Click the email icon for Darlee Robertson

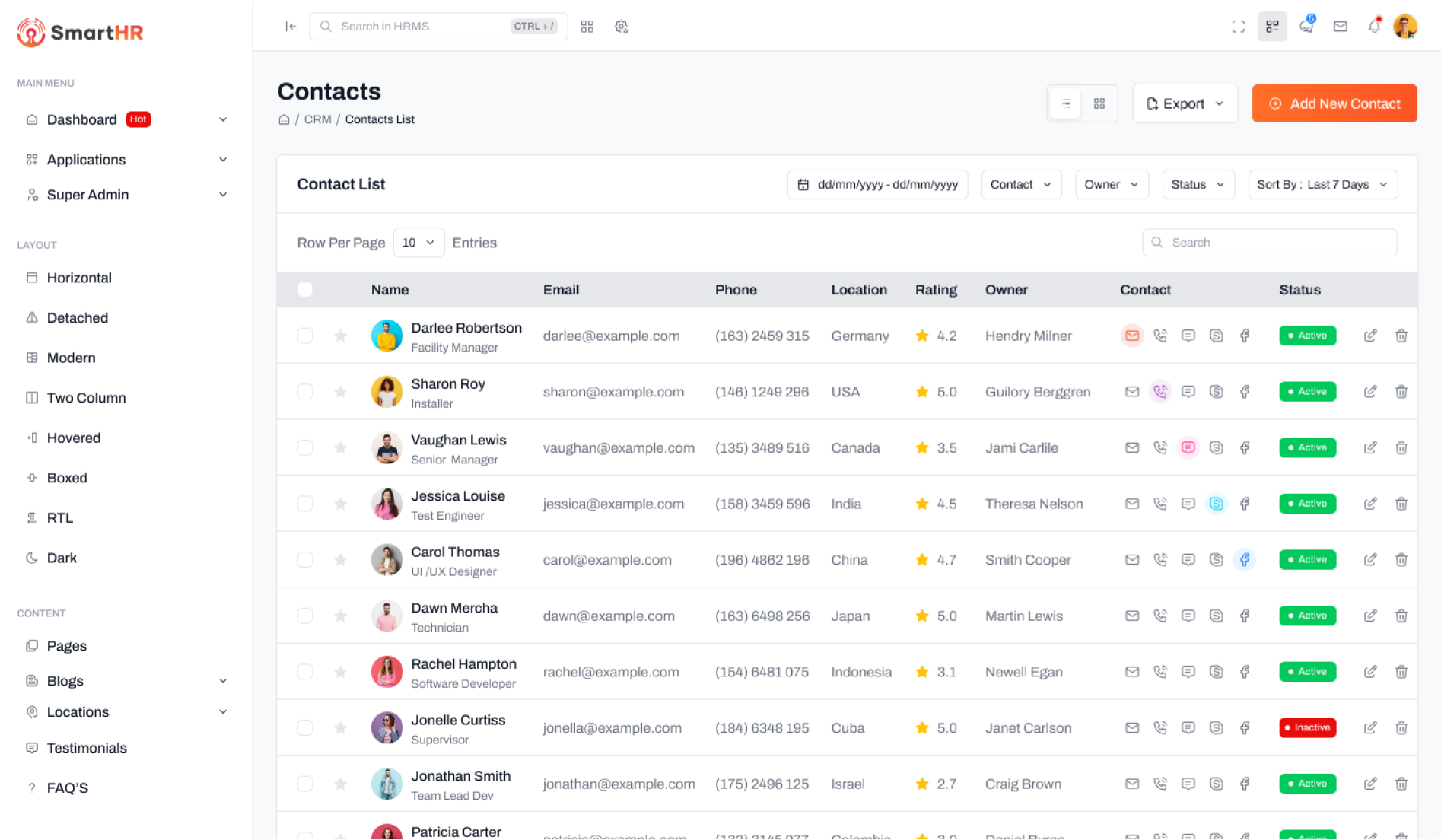[1132, 336]
